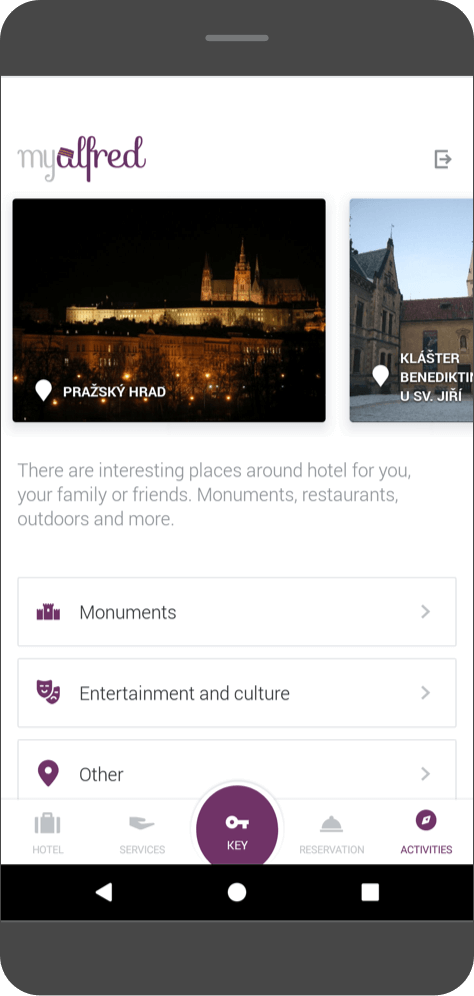Open the Klášter Benediktinů photo card
The width and height of the screenshot is (474, 996).
click(412, 310)
